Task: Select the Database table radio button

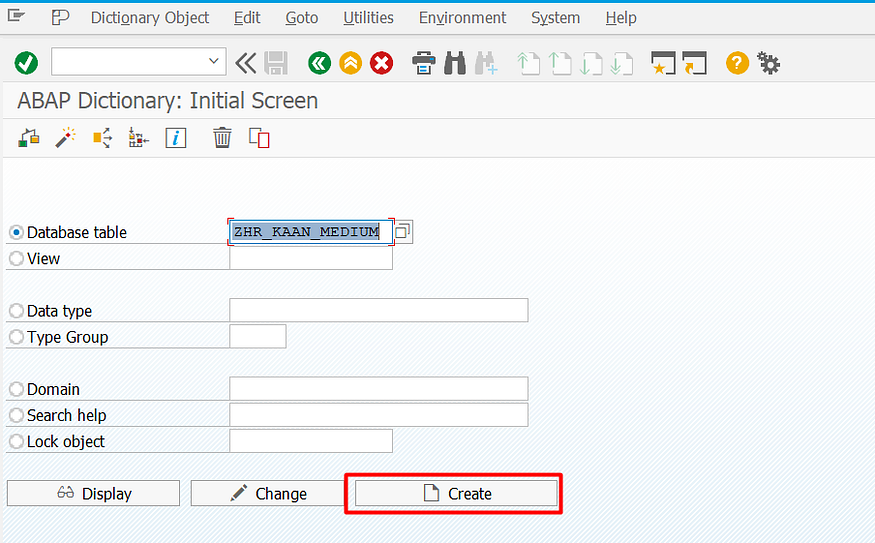Action: [x=16, y=232]
